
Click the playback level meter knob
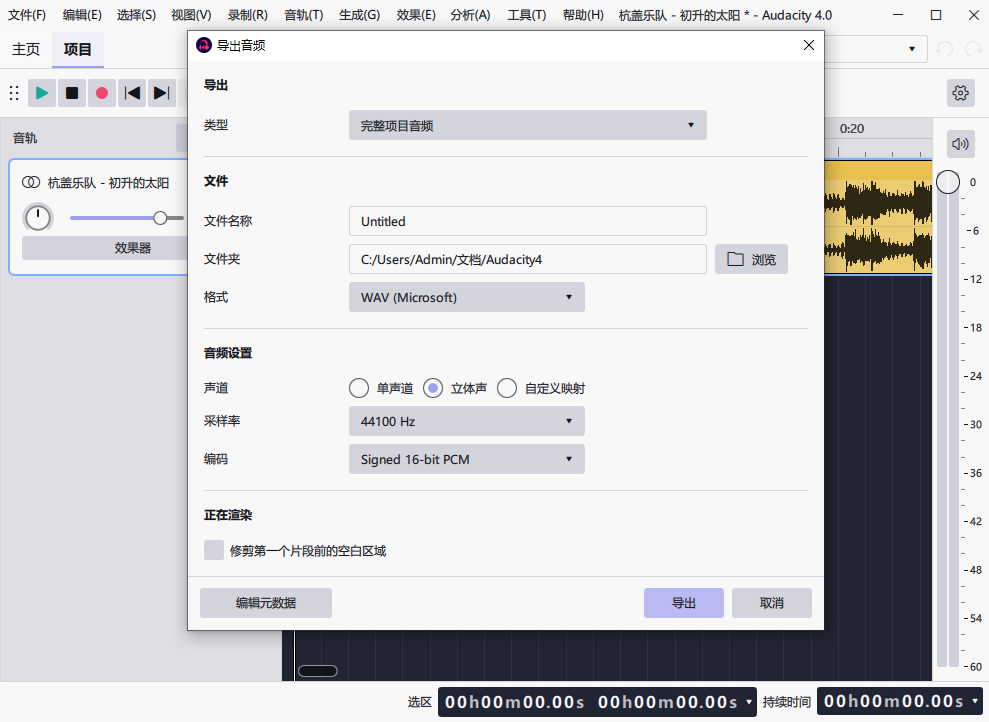947,182
